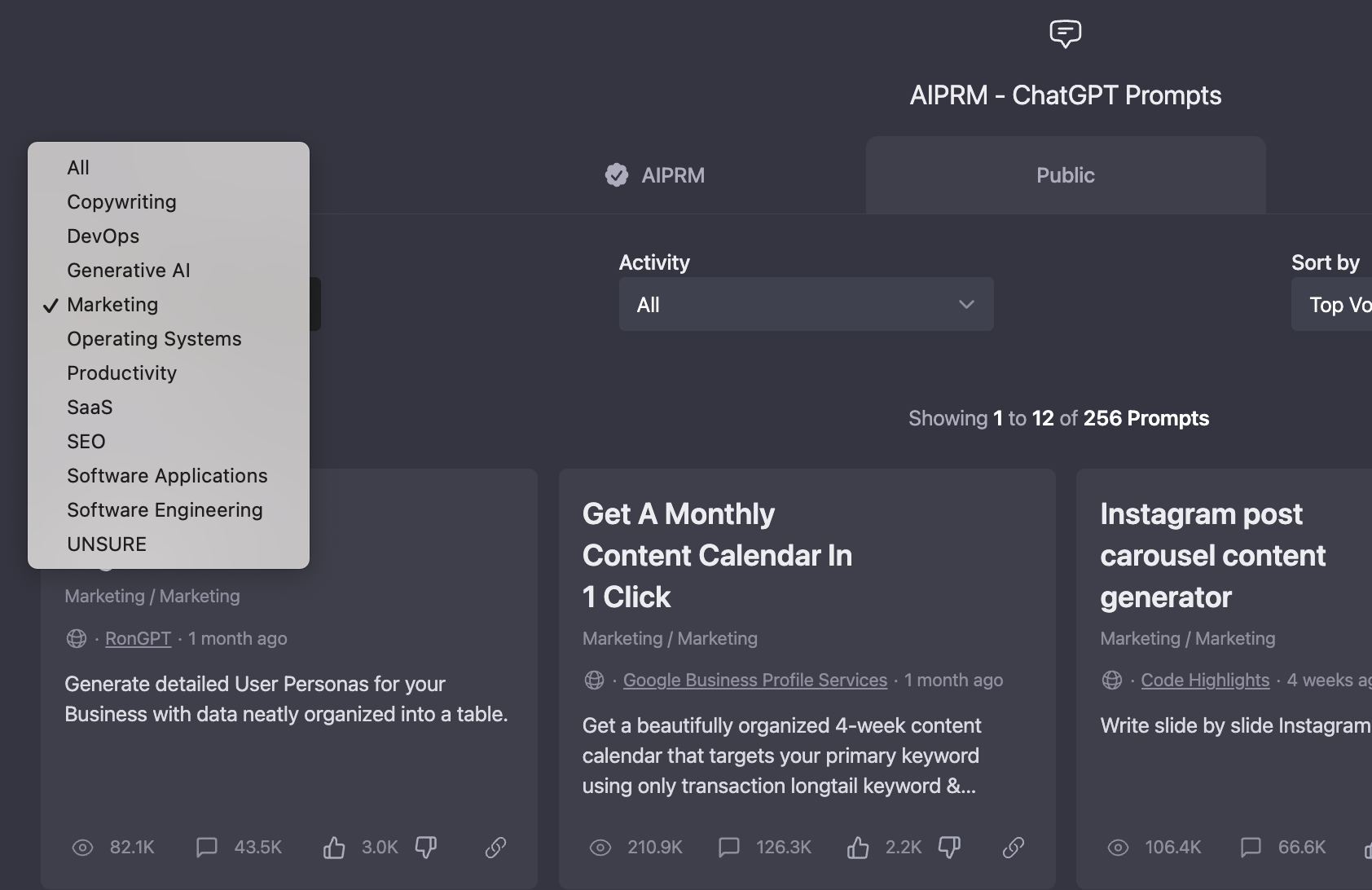The image size is (1372, 890).
Task: Click the views eye icon showing 210.9K
Action: pos(600,848)
